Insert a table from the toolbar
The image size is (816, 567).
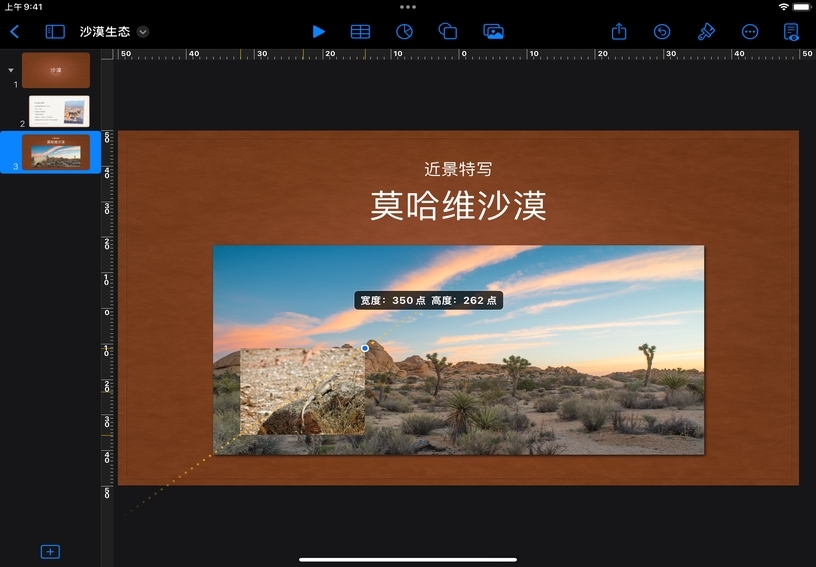tap(360, 32)
